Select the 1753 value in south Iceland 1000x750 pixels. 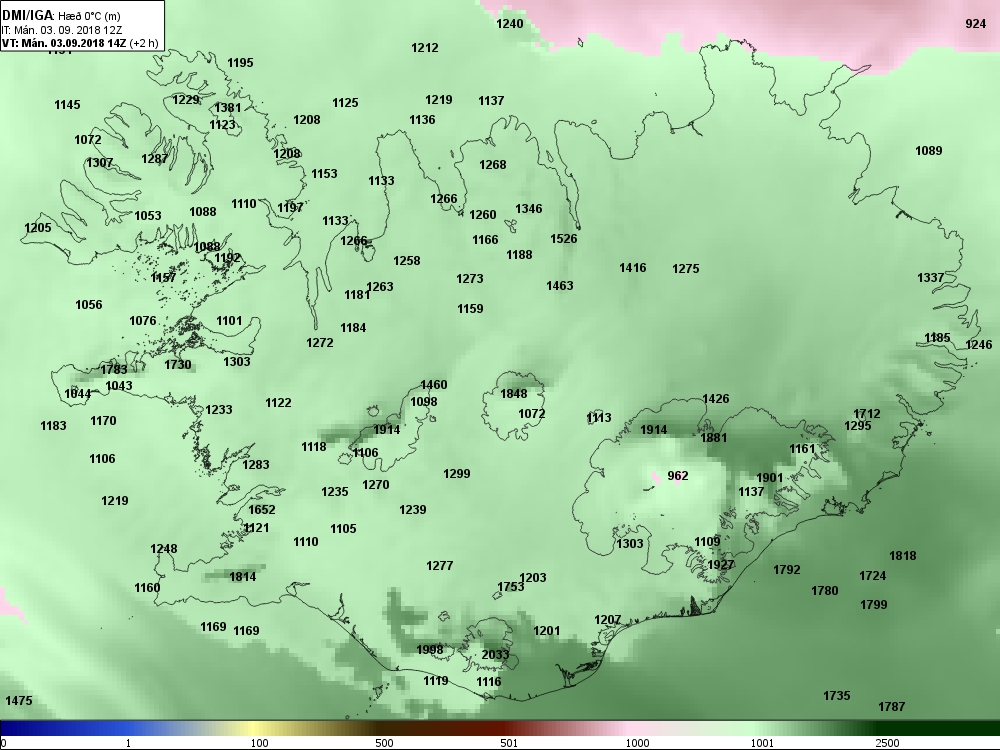point(511,587)
